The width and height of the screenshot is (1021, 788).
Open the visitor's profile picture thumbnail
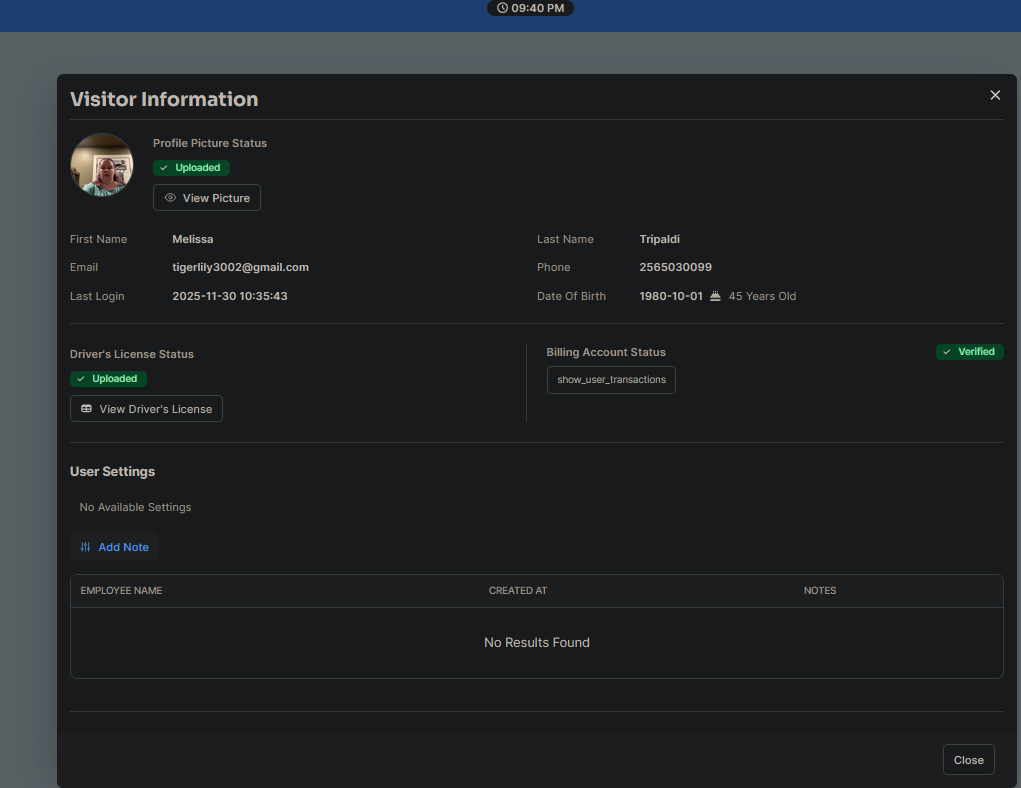[x=102, y=165]
